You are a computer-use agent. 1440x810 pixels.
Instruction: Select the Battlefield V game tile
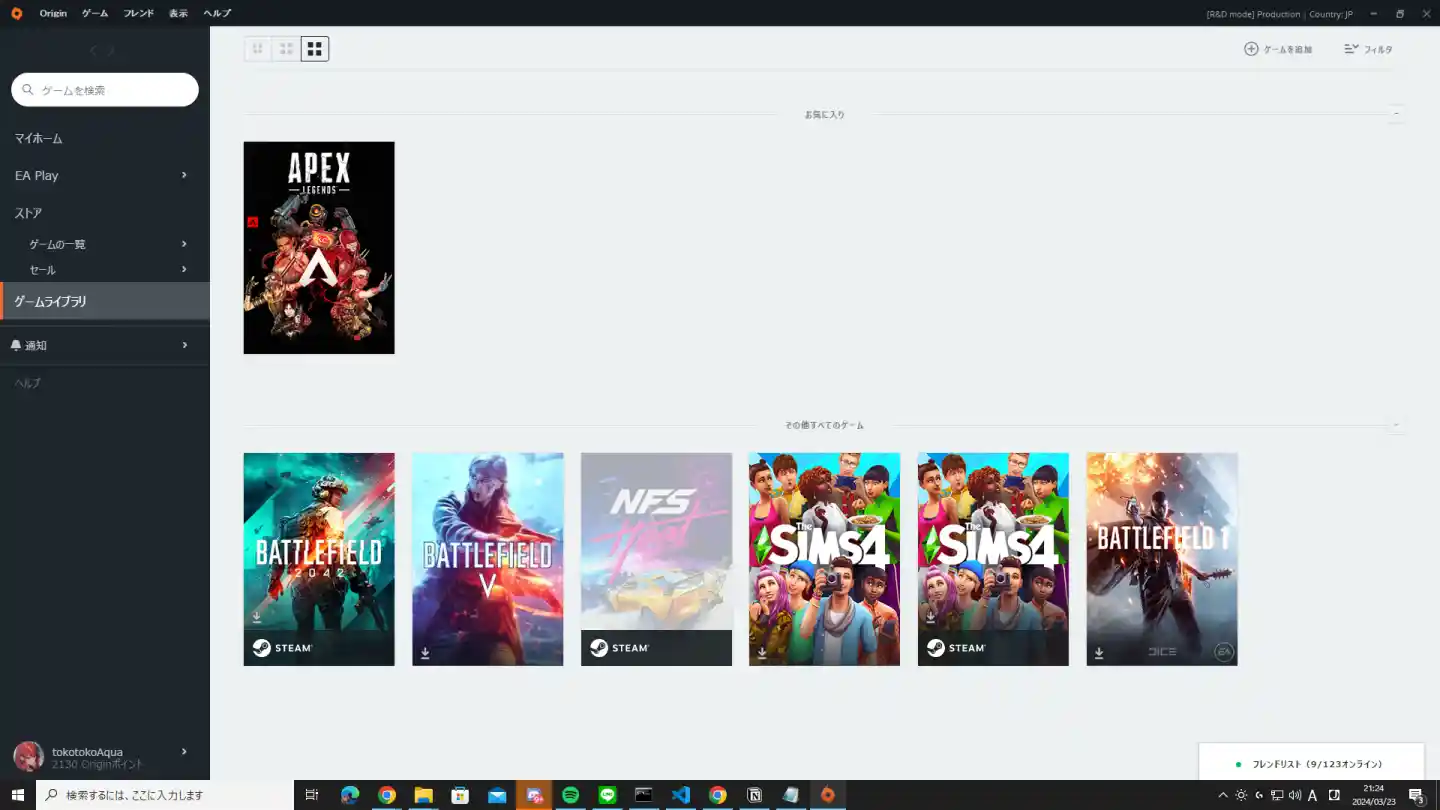coord(488,559)
